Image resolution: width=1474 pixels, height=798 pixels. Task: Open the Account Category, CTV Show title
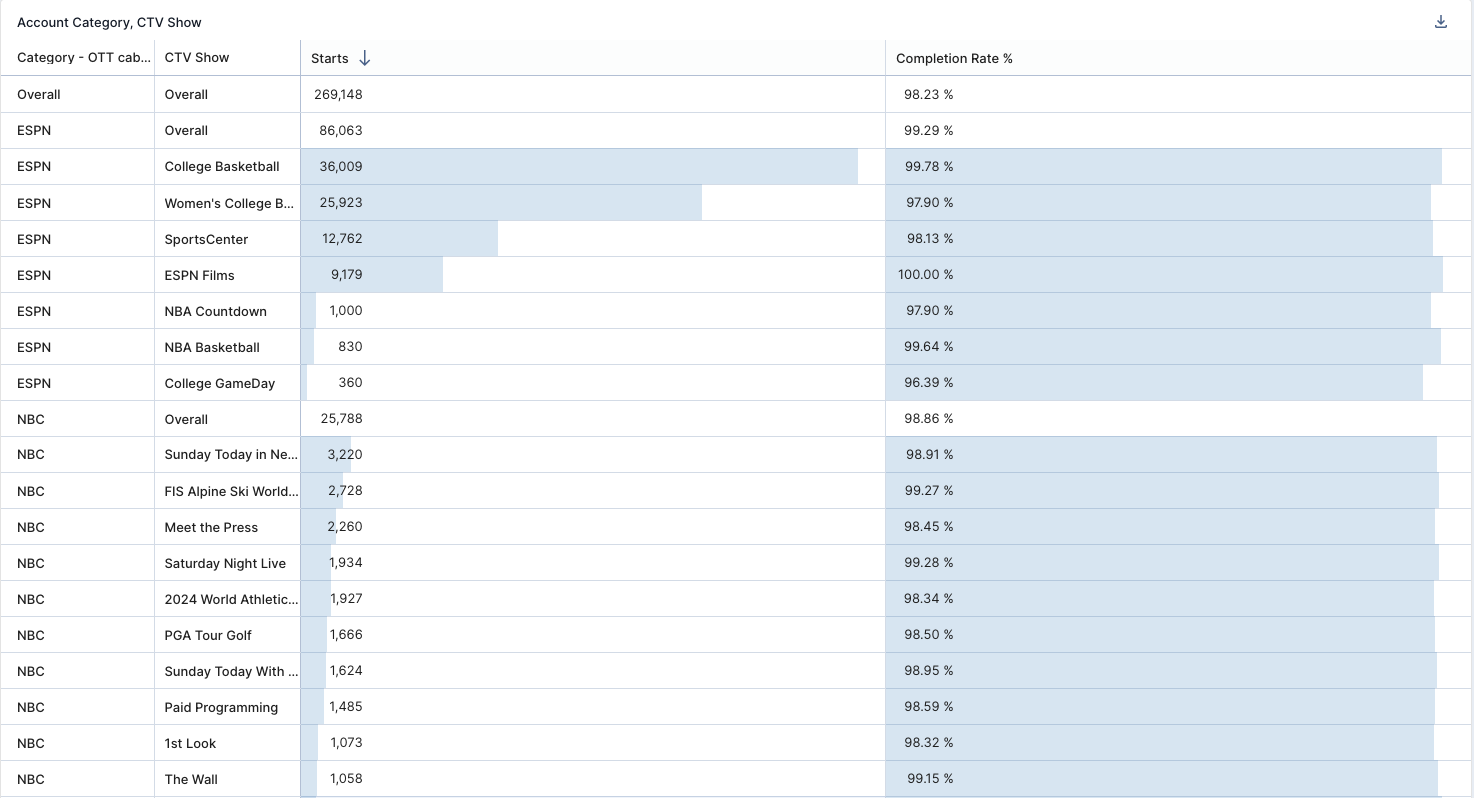[110, 22]
